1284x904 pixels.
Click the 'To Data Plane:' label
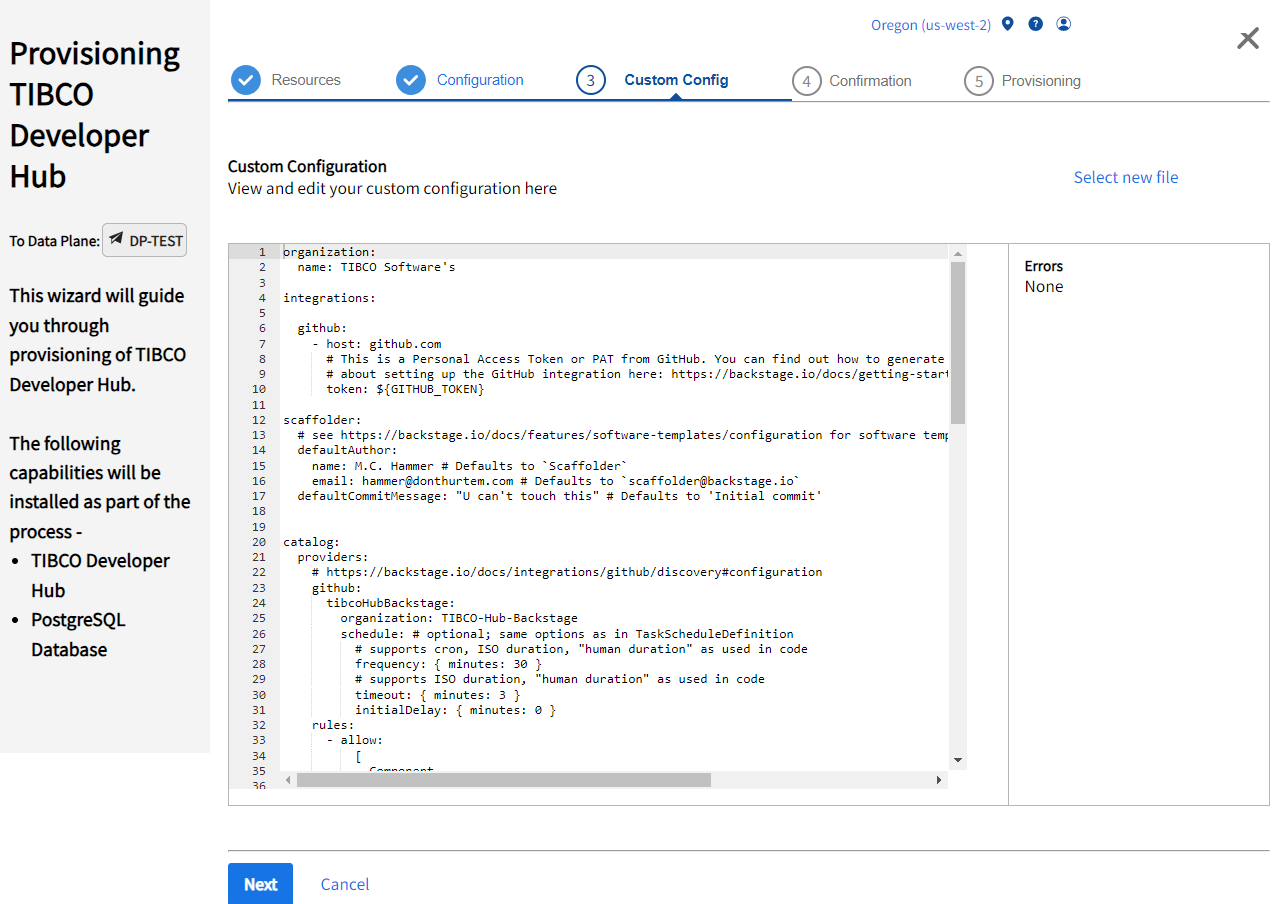pos(55,241)
